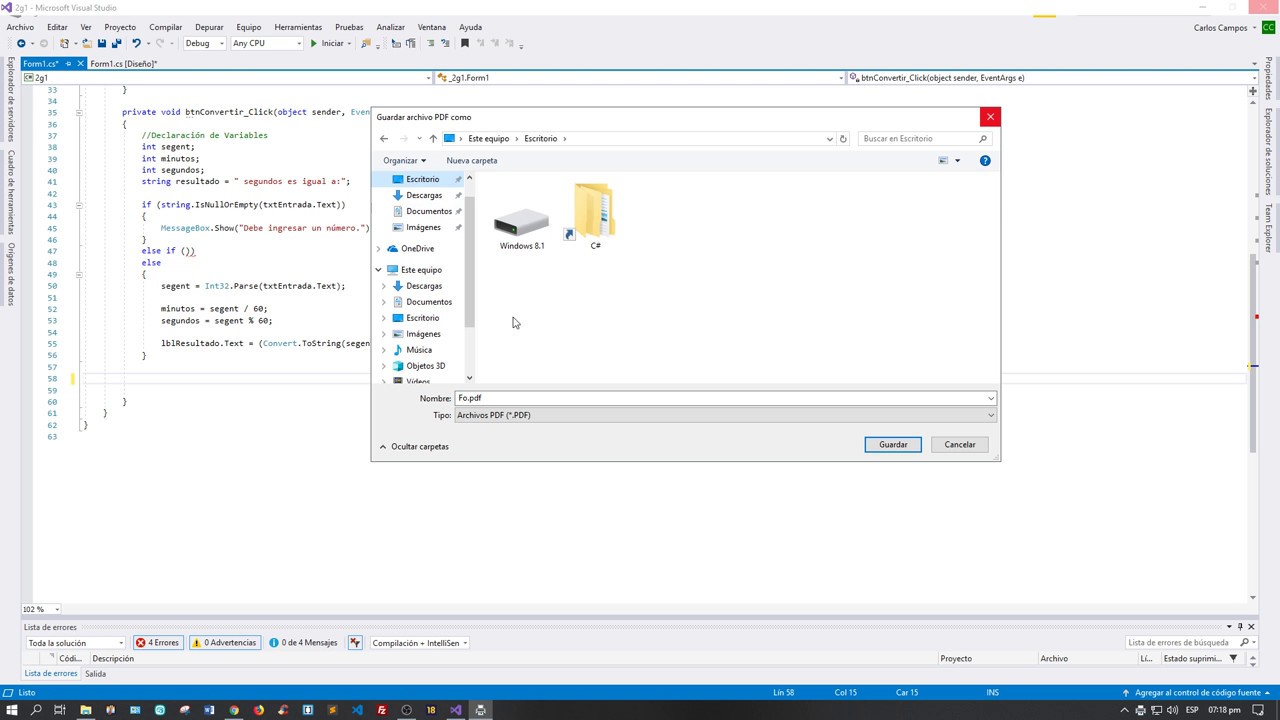Refresh the folder view in dialog
Viewport: 1280px width, 720px height.
point(843,139)
